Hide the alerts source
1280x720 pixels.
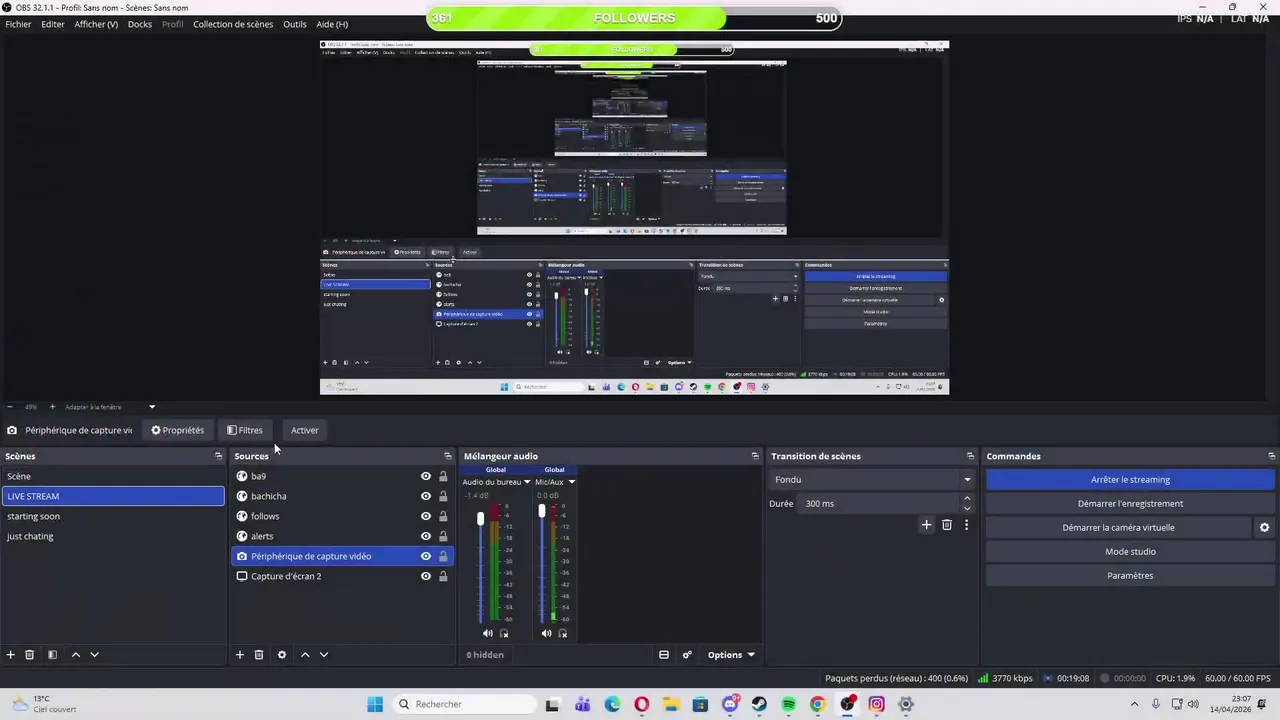426,536
